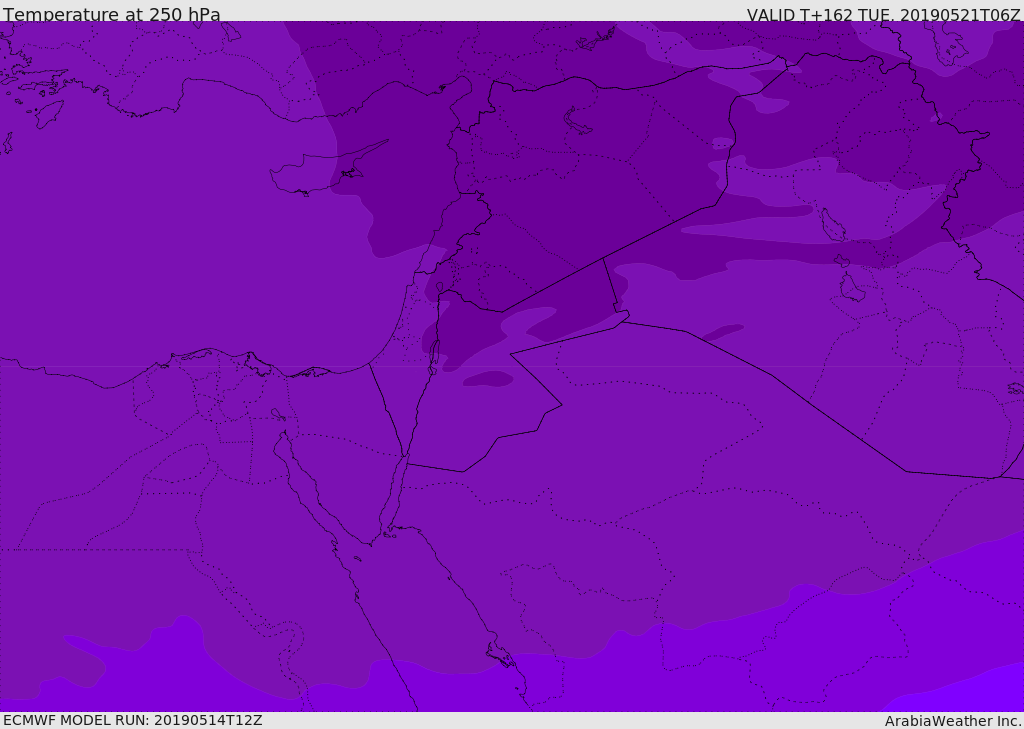Click the elongated lake outlined in northern Syria
The width and height of the screenshot is (1024, 729).
click(580, 122)
